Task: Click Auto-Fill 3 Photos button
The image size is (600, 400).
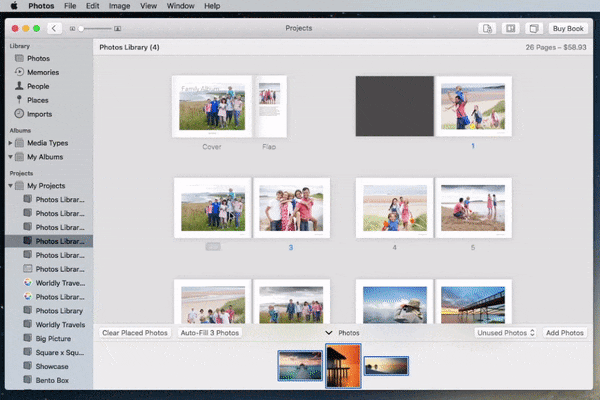Action: coord(210,333)
